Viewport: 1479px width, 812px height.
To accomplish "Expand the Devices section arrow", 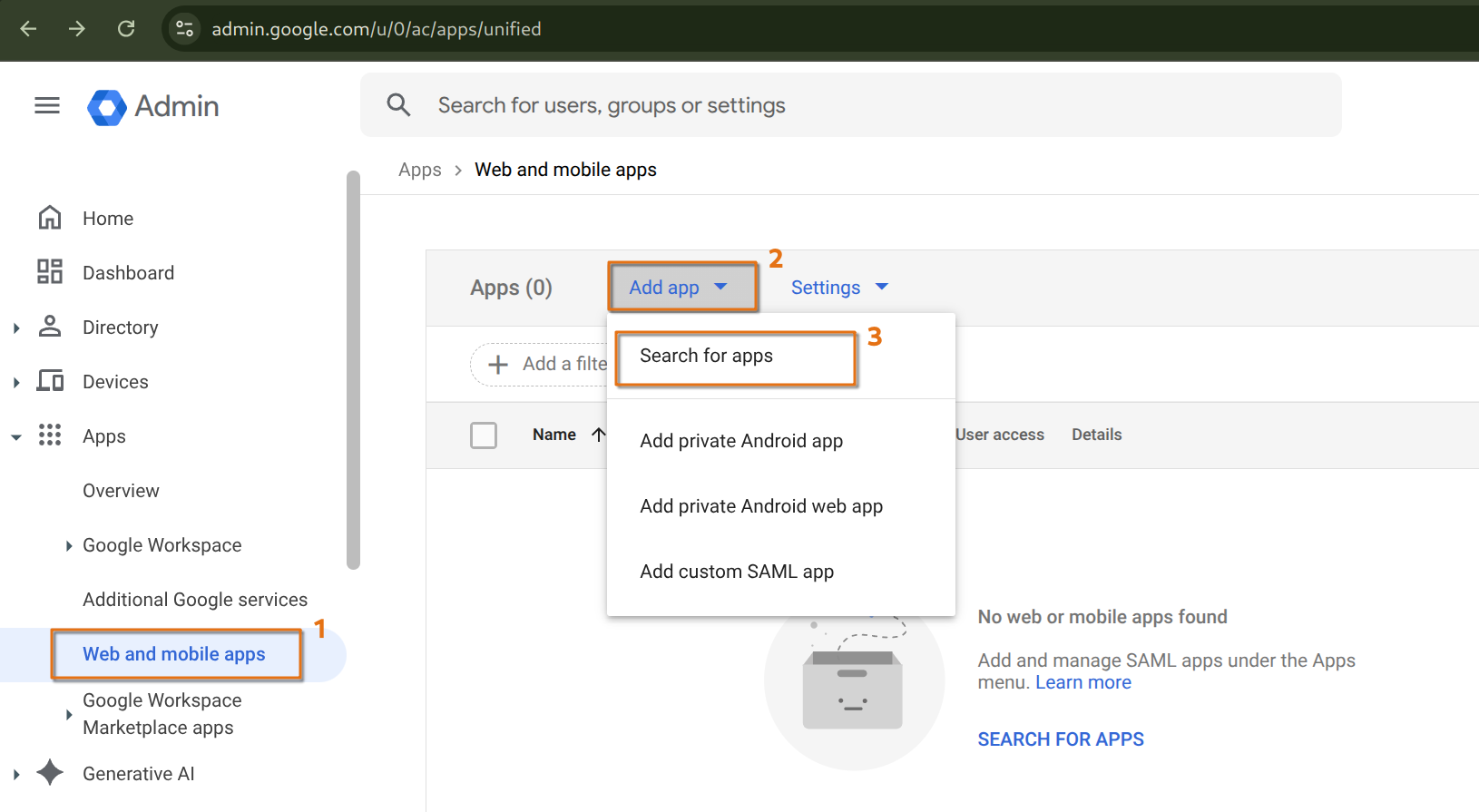I will (16, 382).
